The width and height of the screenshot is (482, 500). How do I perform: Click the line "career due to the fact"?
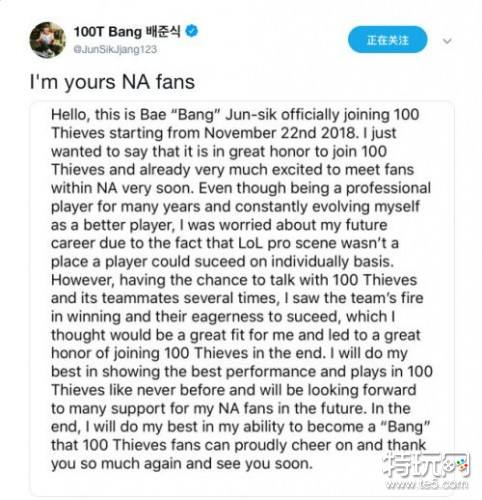point(225,243)
